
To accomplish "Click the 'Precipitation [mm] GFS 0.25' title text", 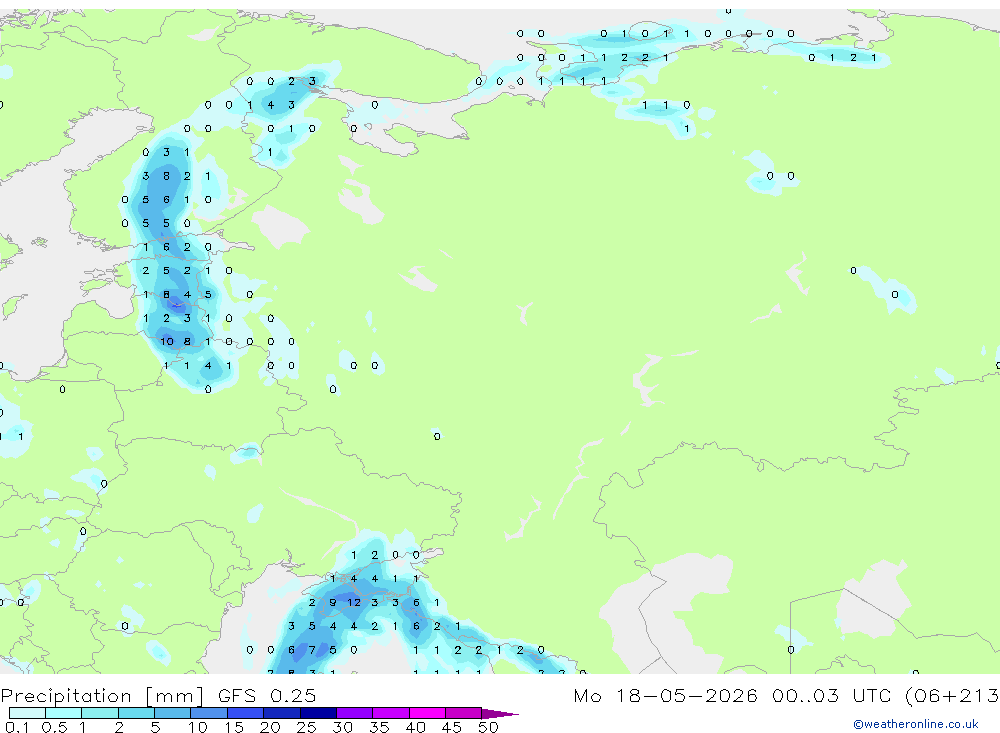I will tap(158, 695).
